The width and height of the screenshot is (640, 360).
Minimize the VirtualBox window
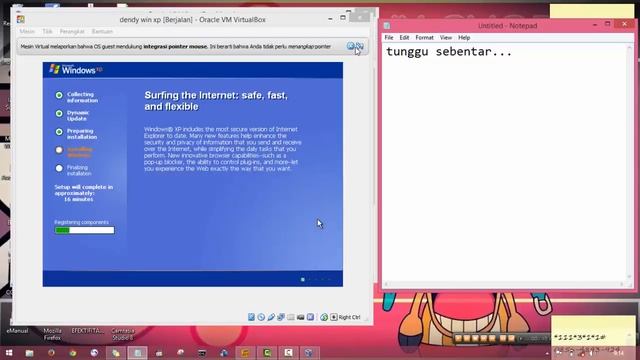tap(330, 18)
